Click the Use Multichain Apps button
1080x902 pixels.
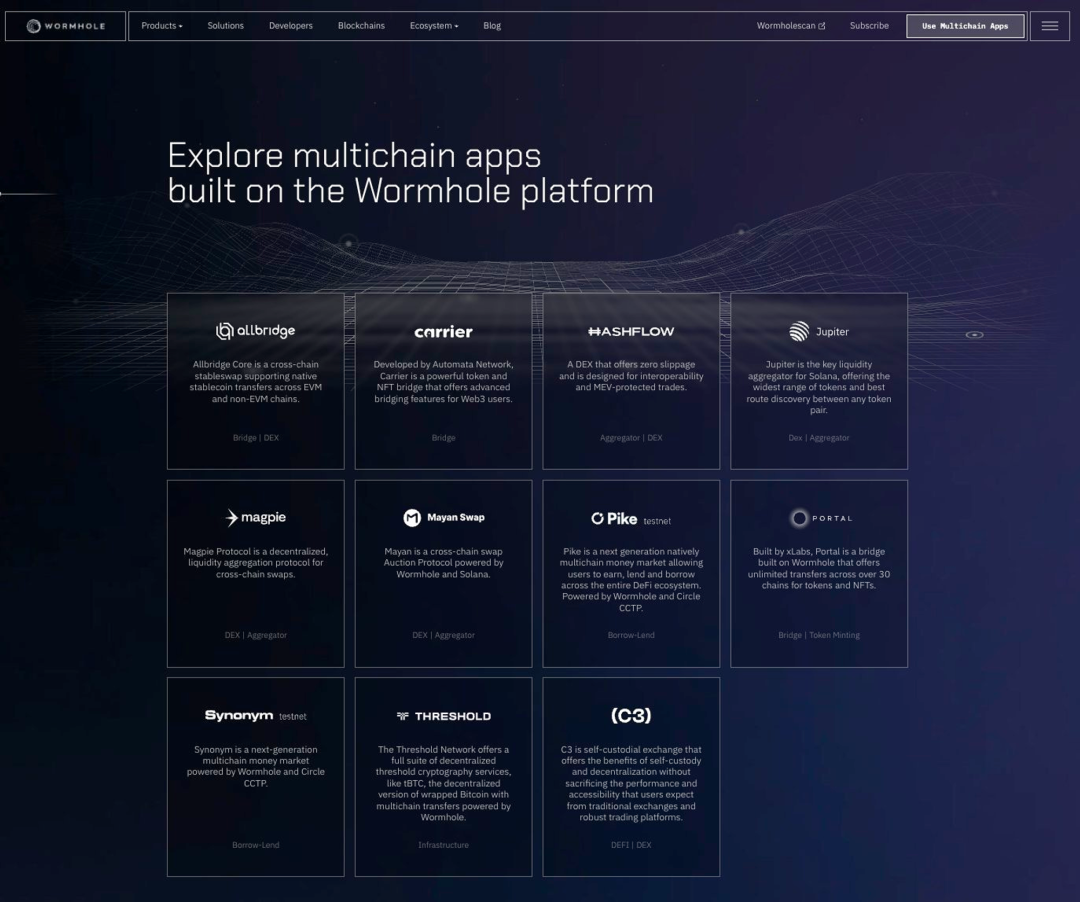(965, 26)
